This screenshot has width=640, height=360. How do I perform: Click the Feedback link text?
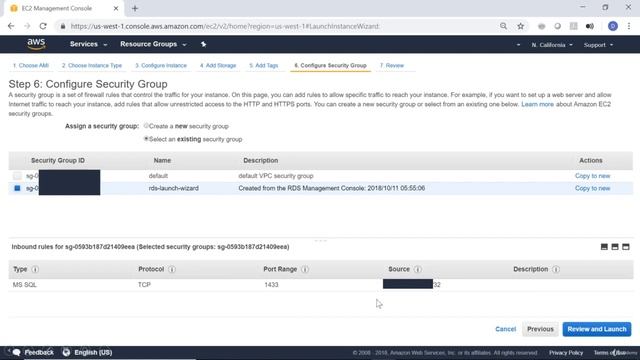(39, 352)
